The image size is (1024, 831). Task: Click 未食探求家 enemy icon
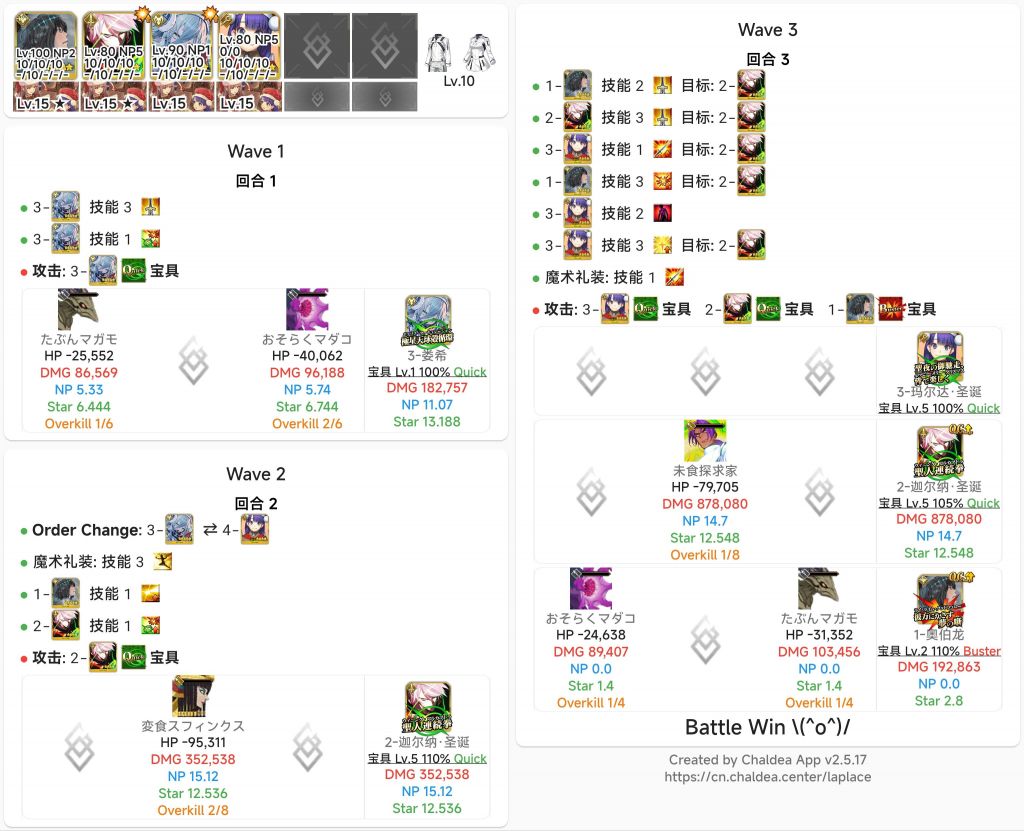705,441
